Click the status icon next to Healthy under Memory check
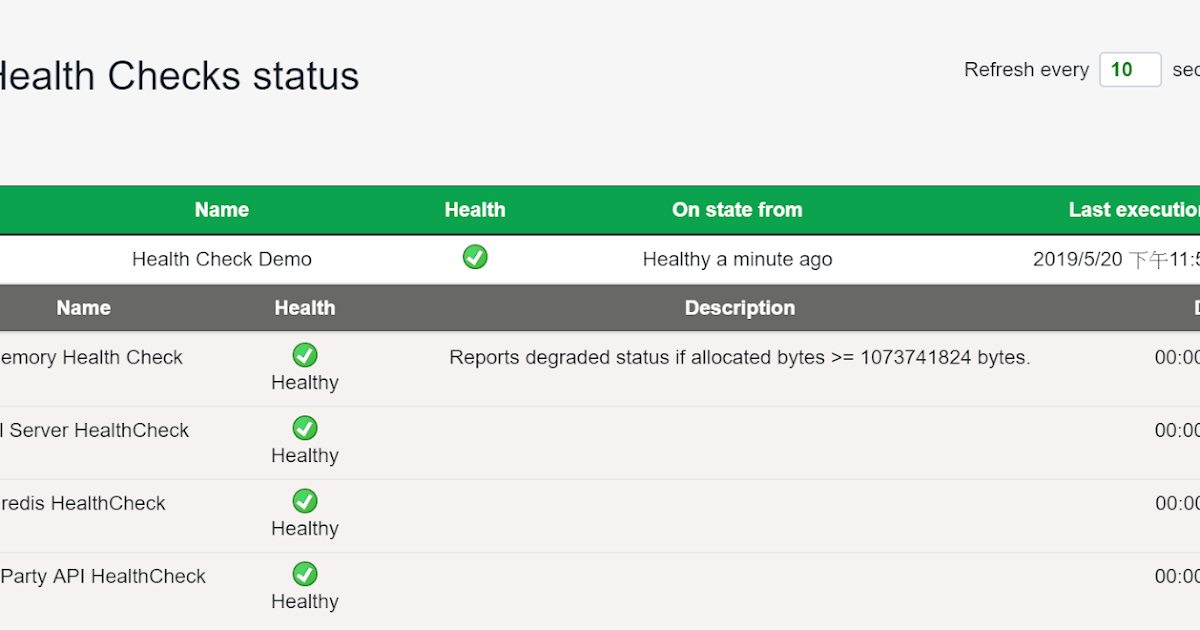This screenshot has height=630, width=1200. 304,355
